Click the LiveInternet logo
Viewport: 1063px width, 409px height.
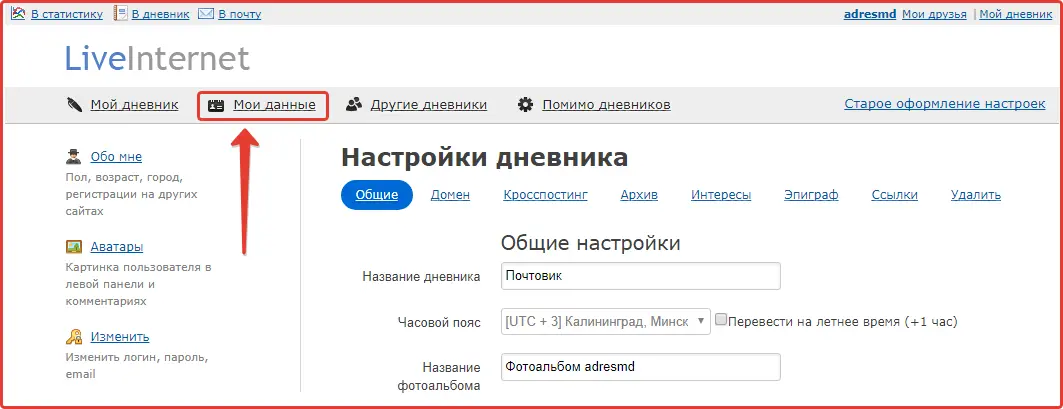tap(157, 59)
